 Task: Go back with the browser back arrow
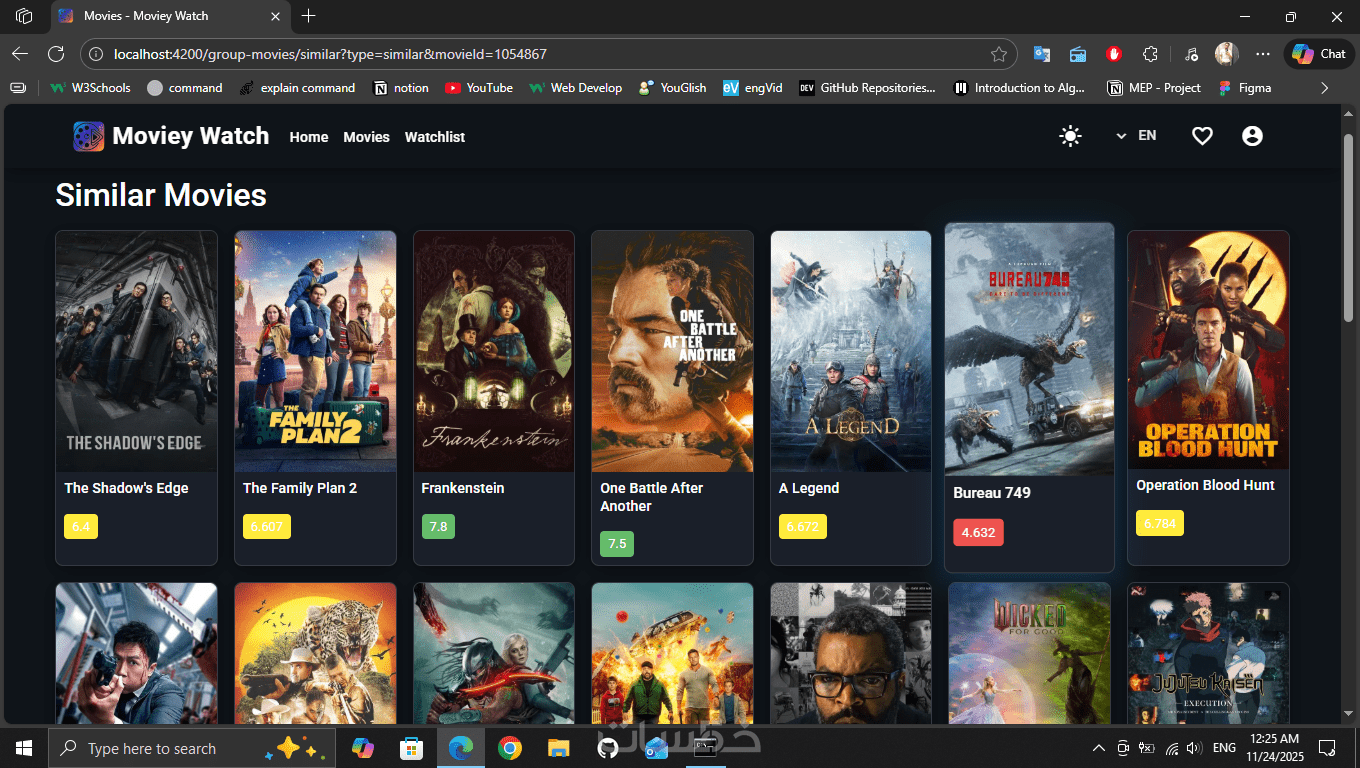[x=20, y=54]
